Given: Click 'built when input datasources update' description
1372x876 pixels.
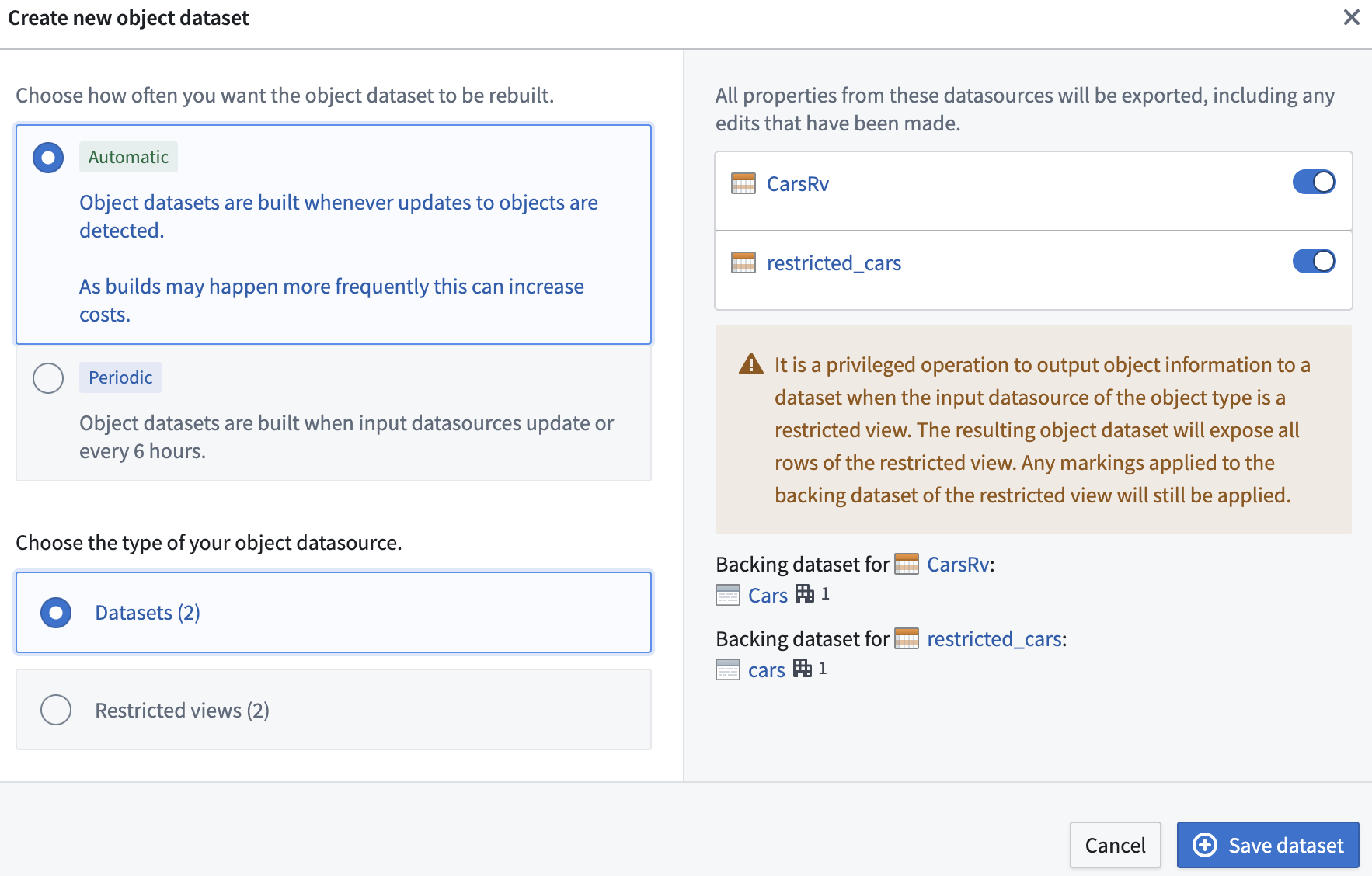Looking at the screenshot, I should [346, 437].
